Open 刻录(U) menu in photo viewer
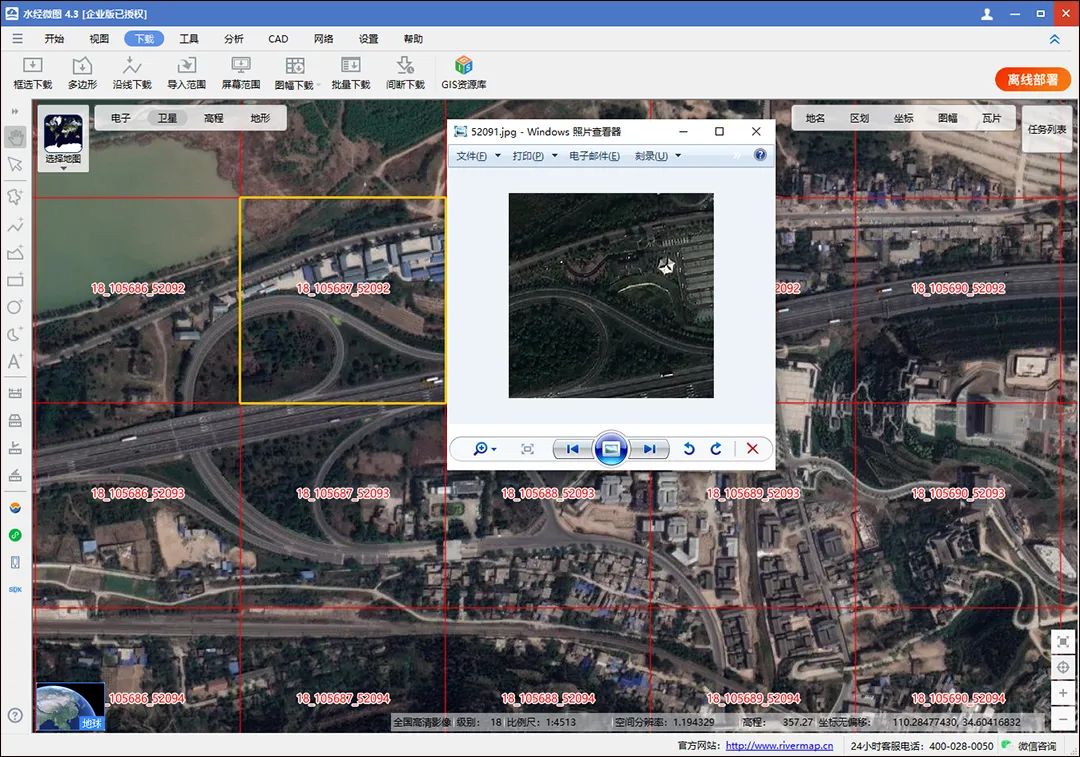1080x757 pixels. (657, 156)
